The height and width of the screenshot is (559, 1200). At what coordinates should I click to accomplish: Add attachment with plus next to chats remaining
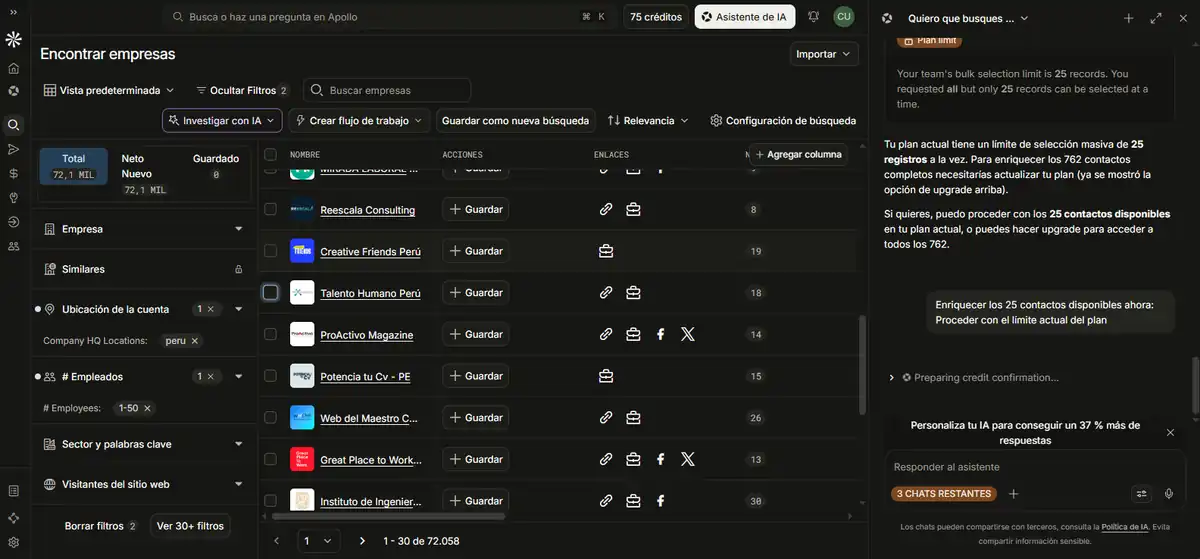tap(1013, 494)
